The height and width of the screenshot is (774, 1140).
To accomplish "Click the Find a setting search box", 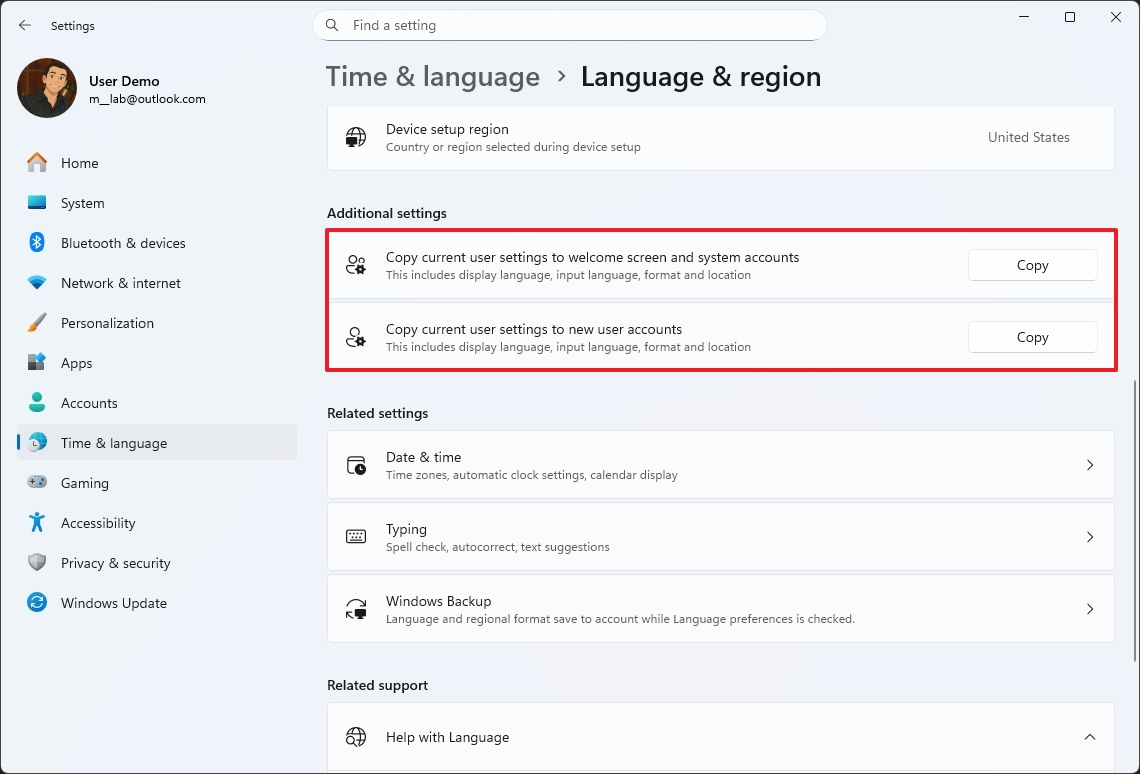I will click(x=570, y=26).
